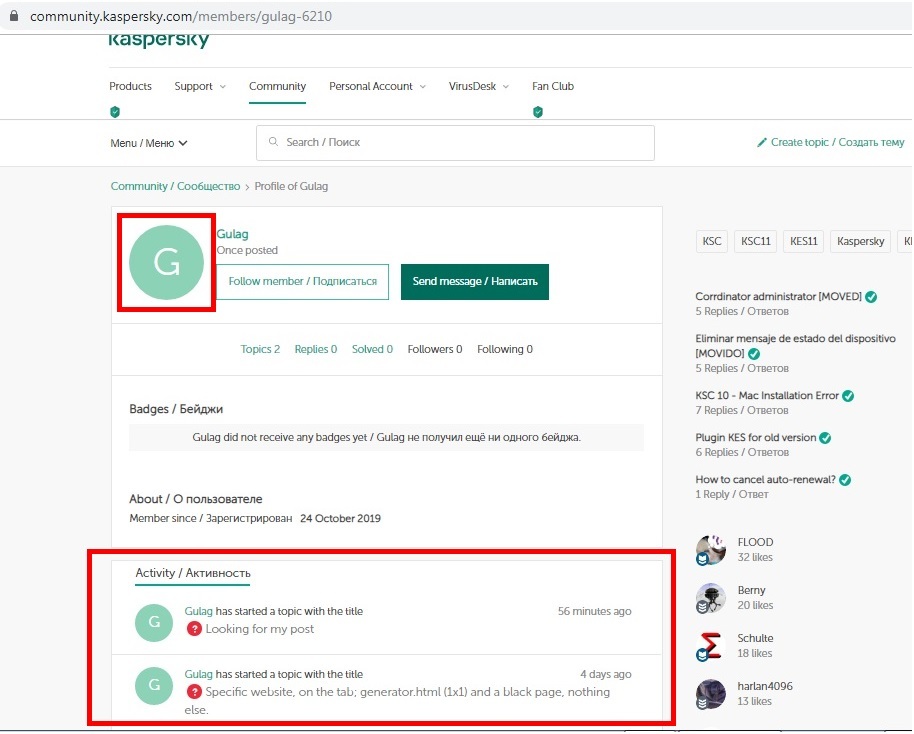Select the Activity / Активность tab
The height and width of the screenshot is (734, 914).
pyautogui.click(x=193, y=573)
